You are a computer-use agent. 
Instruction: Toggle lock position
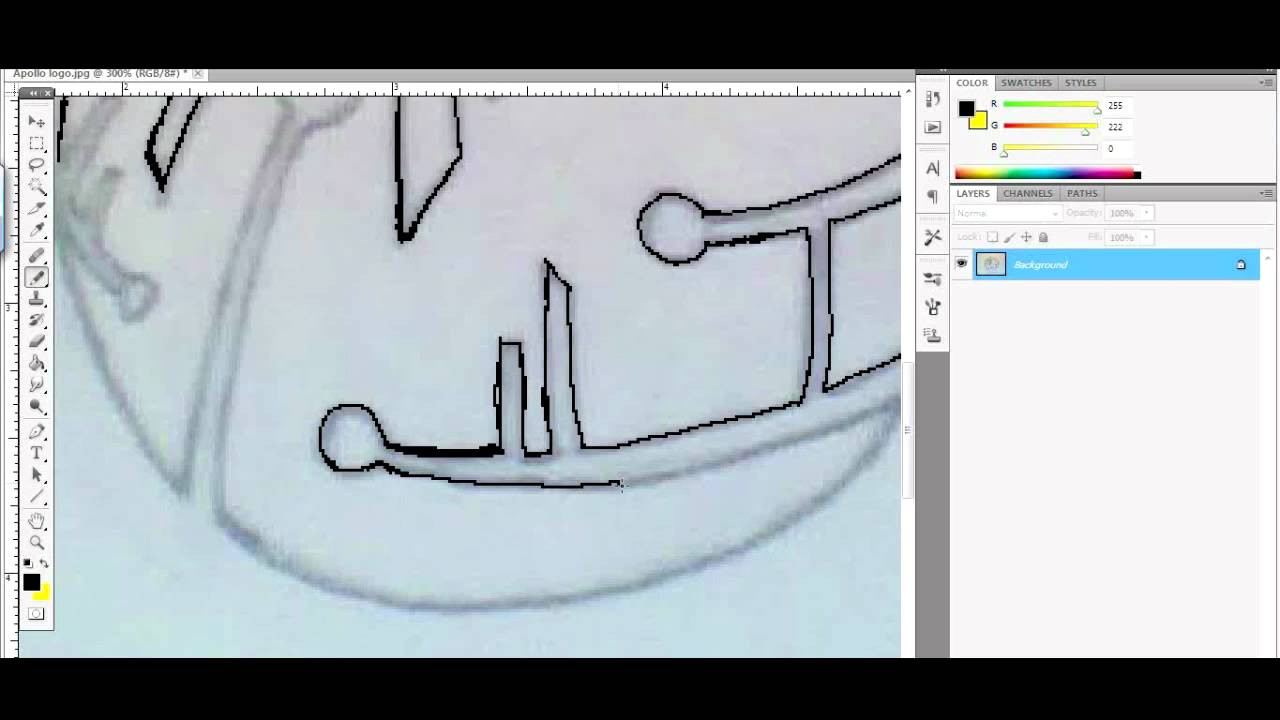[x=1026, y=237]
